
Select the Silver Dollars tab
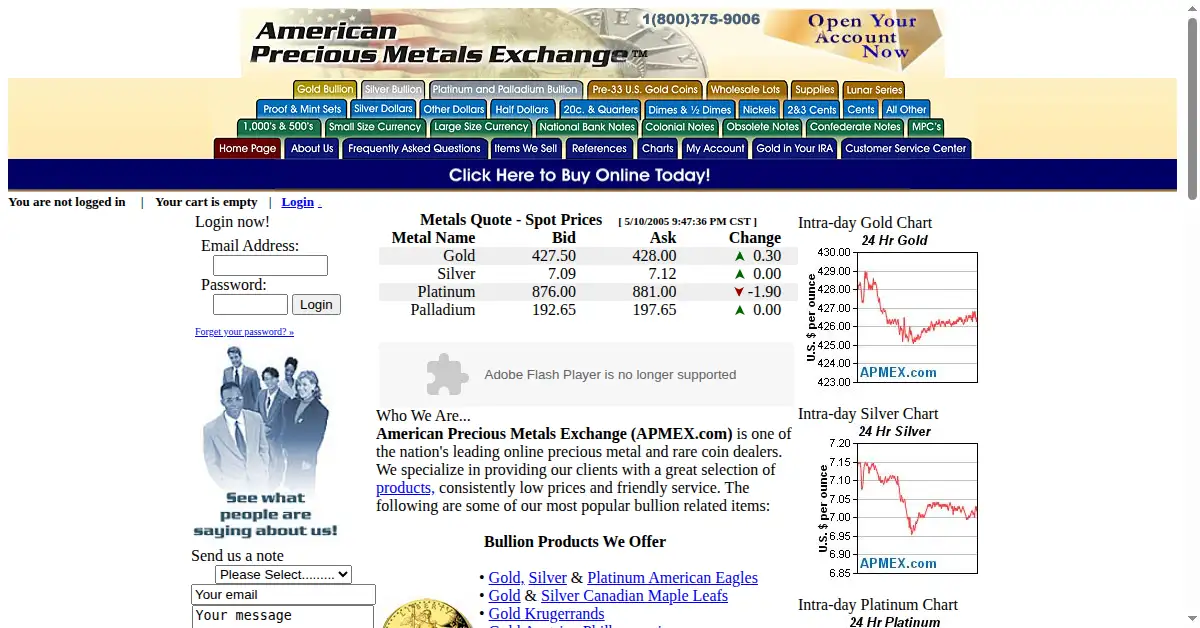click(x=383, y=109)
